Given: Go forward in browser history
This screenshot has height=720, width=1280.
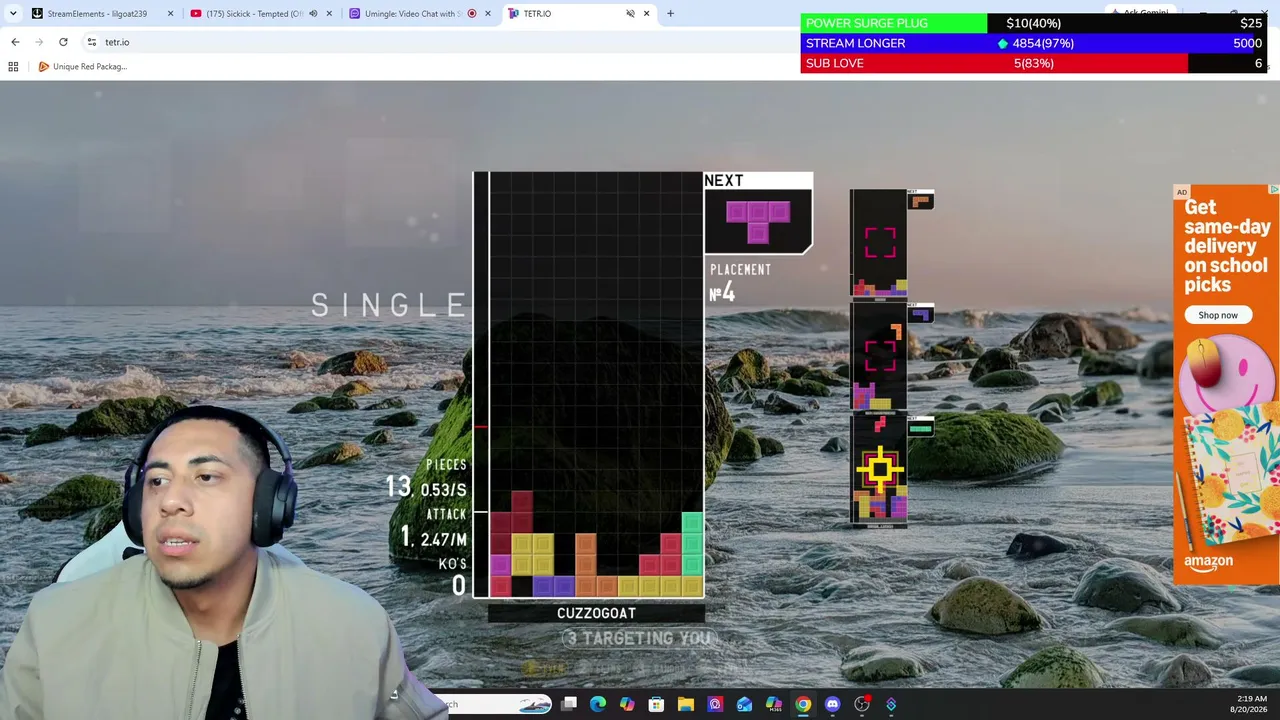Looking at the screenshot, I should pos(39,42).
